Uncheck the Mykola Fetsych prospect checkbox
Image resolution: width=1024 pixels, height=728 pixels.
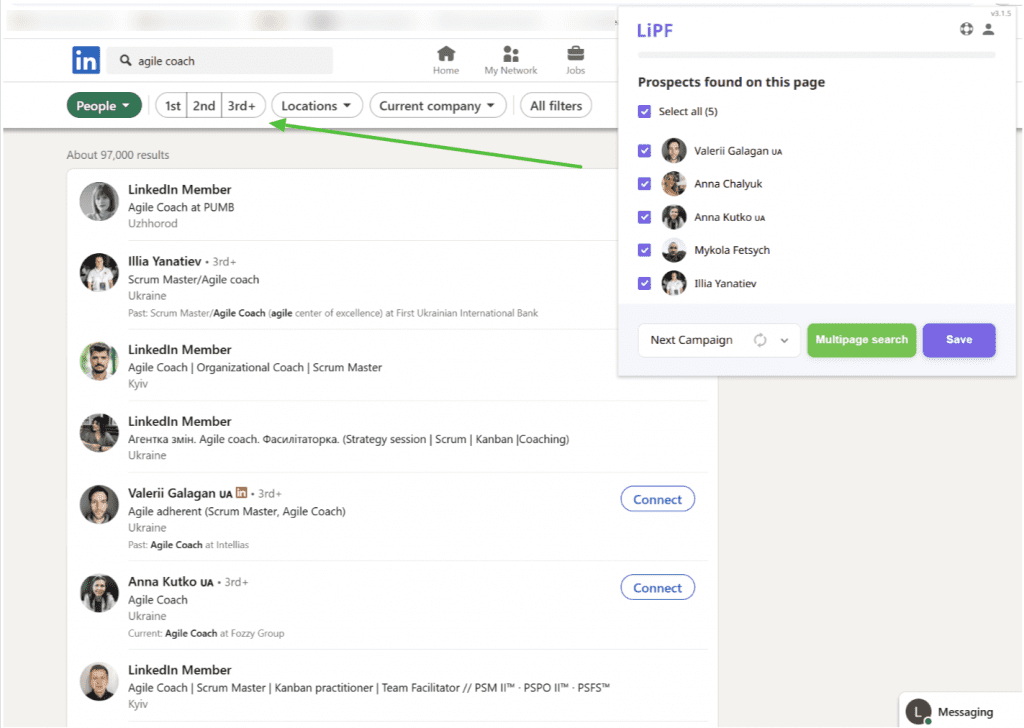tap(645, 250)
